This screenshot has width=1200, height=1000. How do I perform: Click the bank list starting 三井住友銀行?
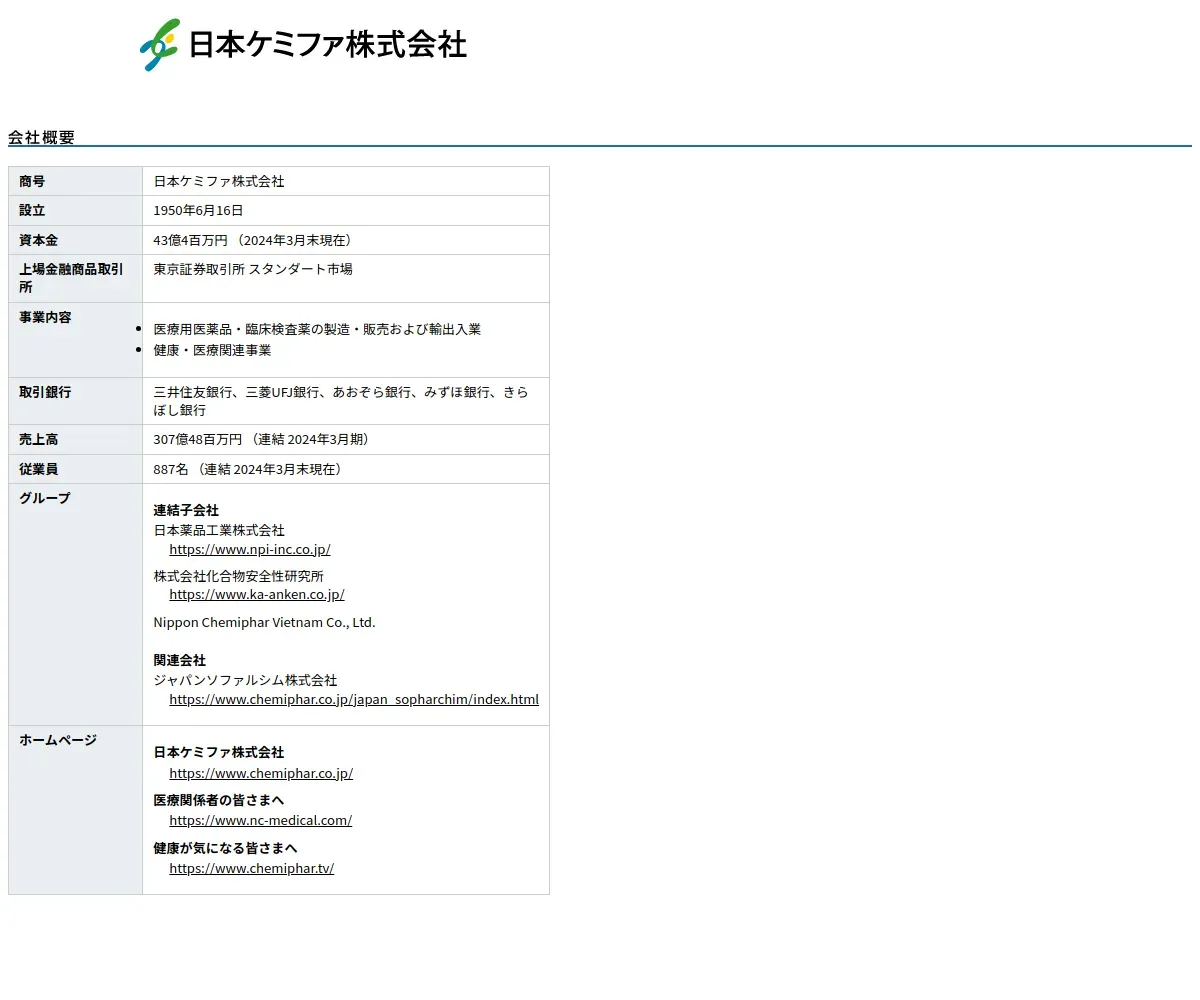point(341,401)
